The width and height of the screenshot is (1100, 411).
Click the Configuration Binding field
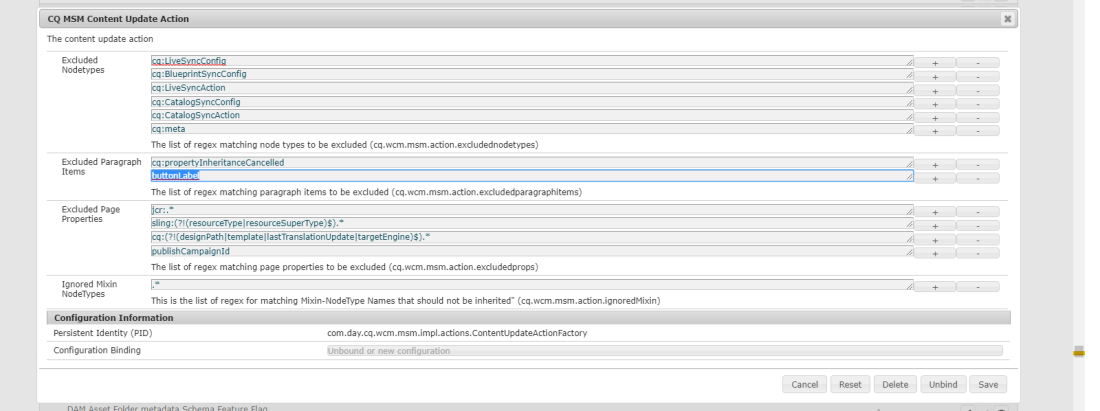coord(664,351)
